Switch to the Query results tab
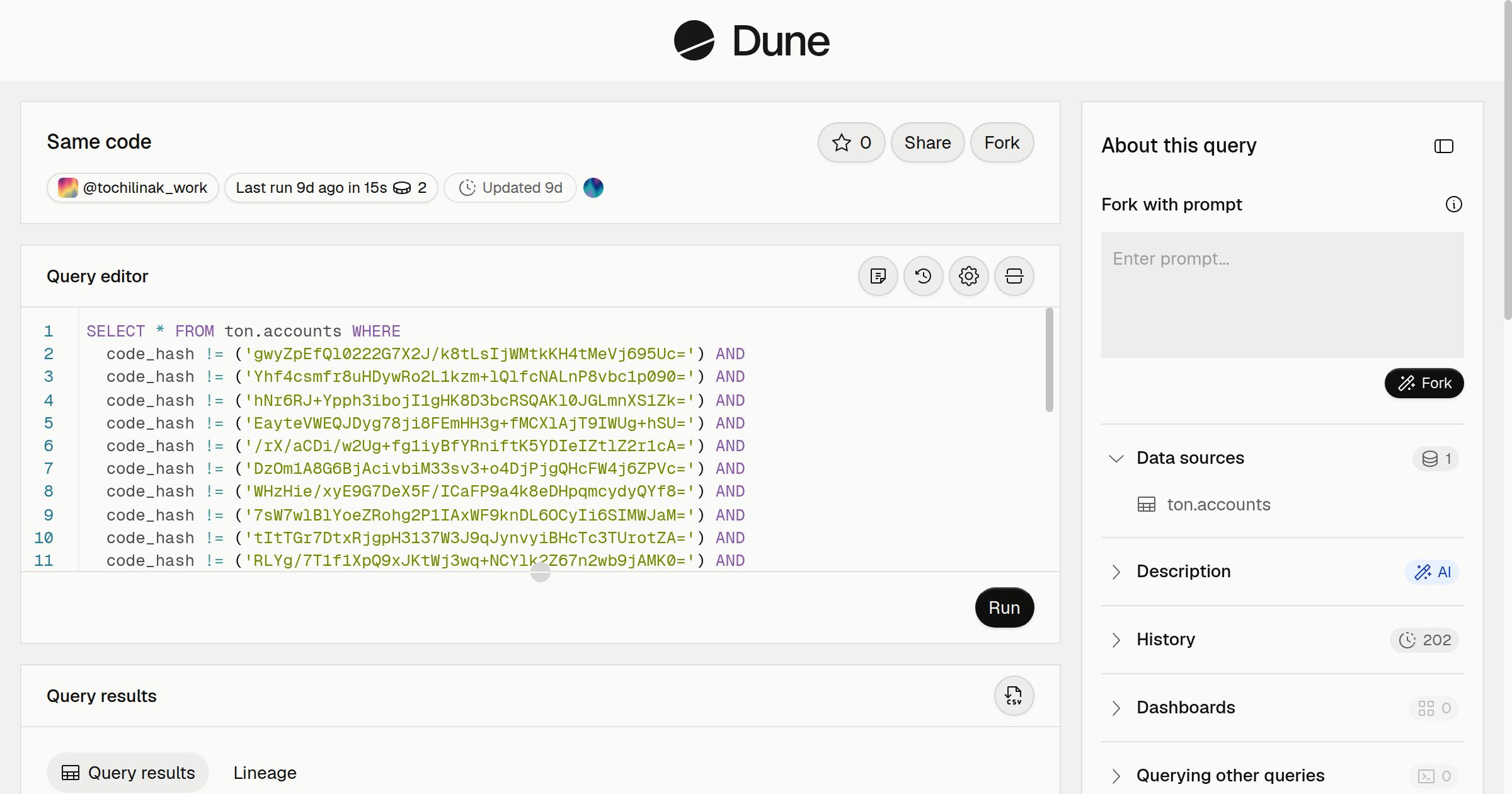Image resolution: width=1512 pixels, height=794 pixels. (x=128, y=773)
